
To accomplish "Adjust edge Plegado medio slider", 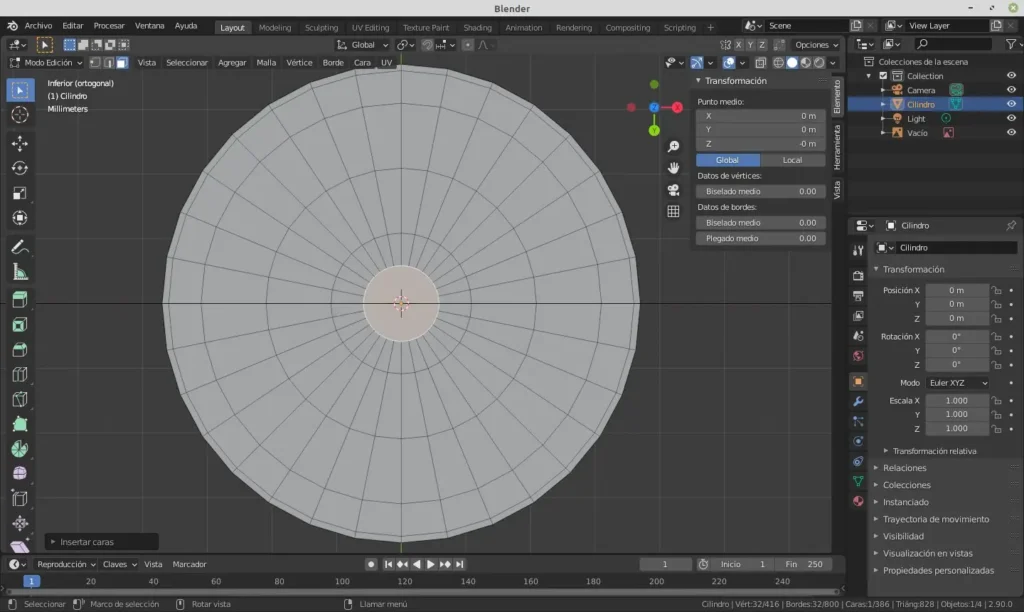I will (761, 238).
